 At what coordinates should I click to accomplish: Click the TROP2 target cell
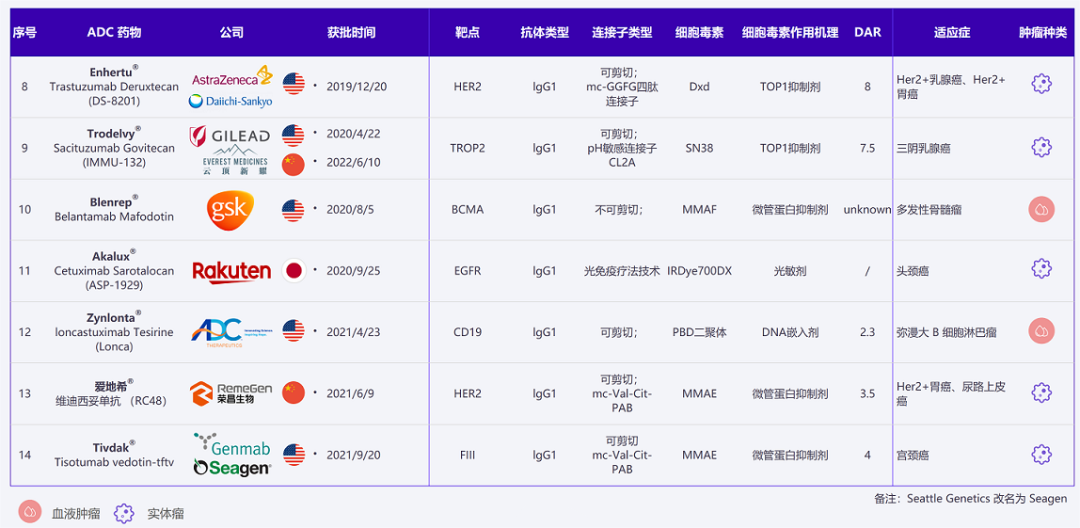pyautogui.click(x=467, y=148)
